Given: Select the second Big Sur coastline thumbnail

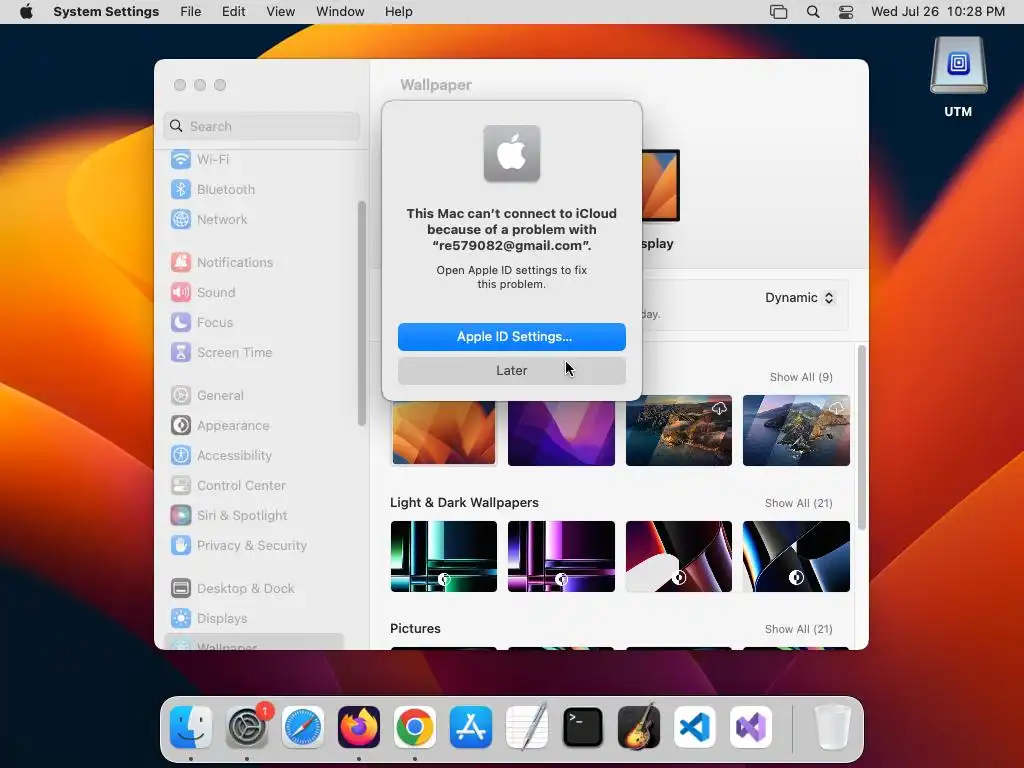Looking at the screenshot, I should (796, 430).
